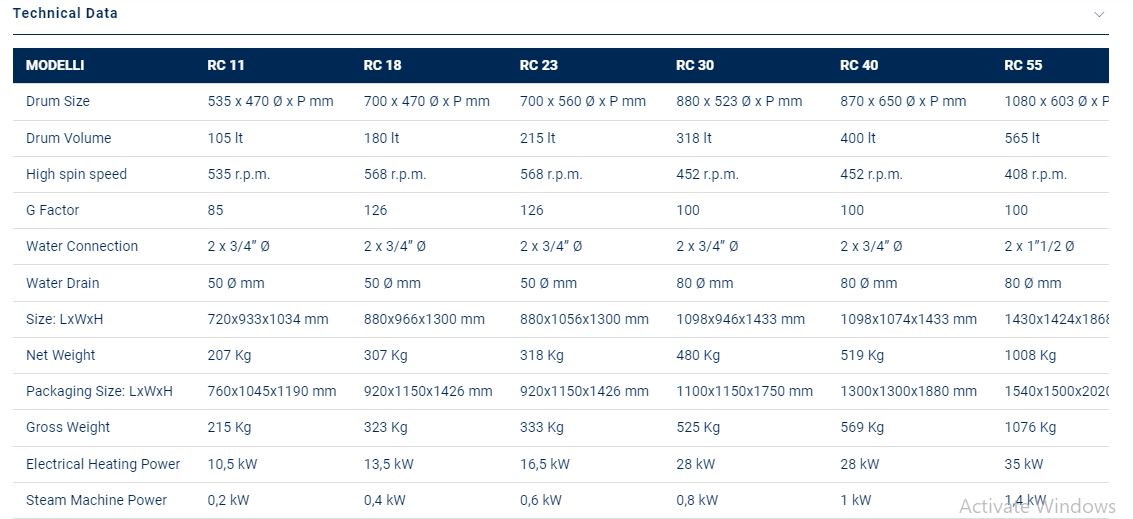Select the Drum Volume row label
This screenshot has width=1133, height=519.
point(69,138)
